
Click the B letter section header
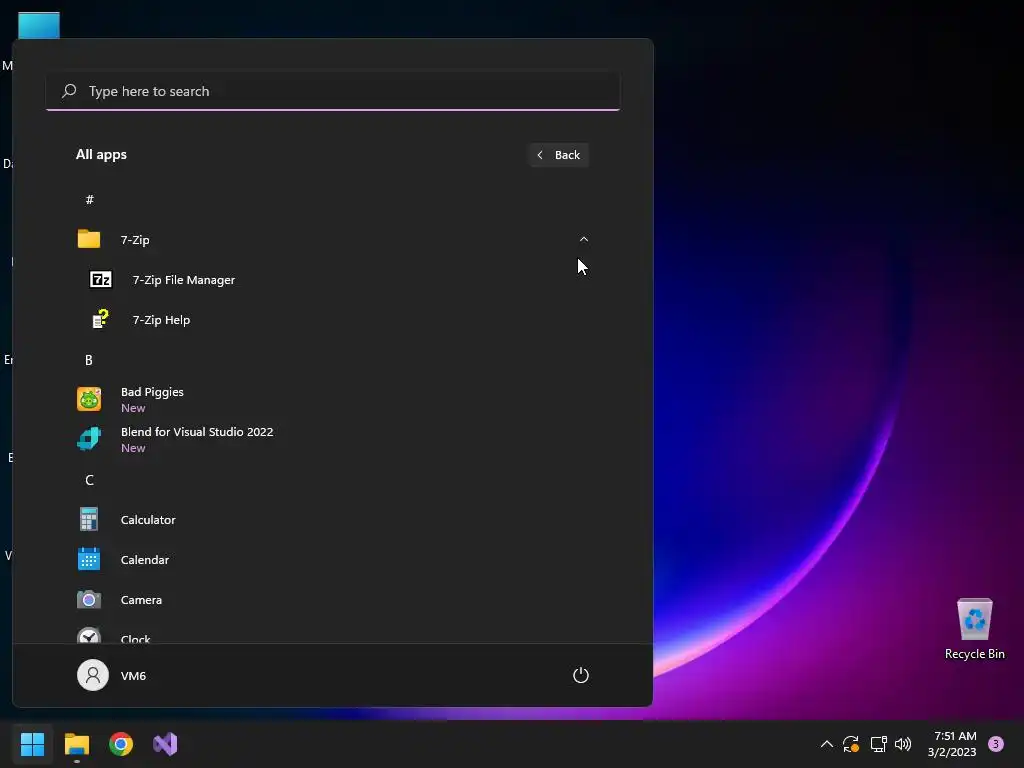click(x=89, y=360)
